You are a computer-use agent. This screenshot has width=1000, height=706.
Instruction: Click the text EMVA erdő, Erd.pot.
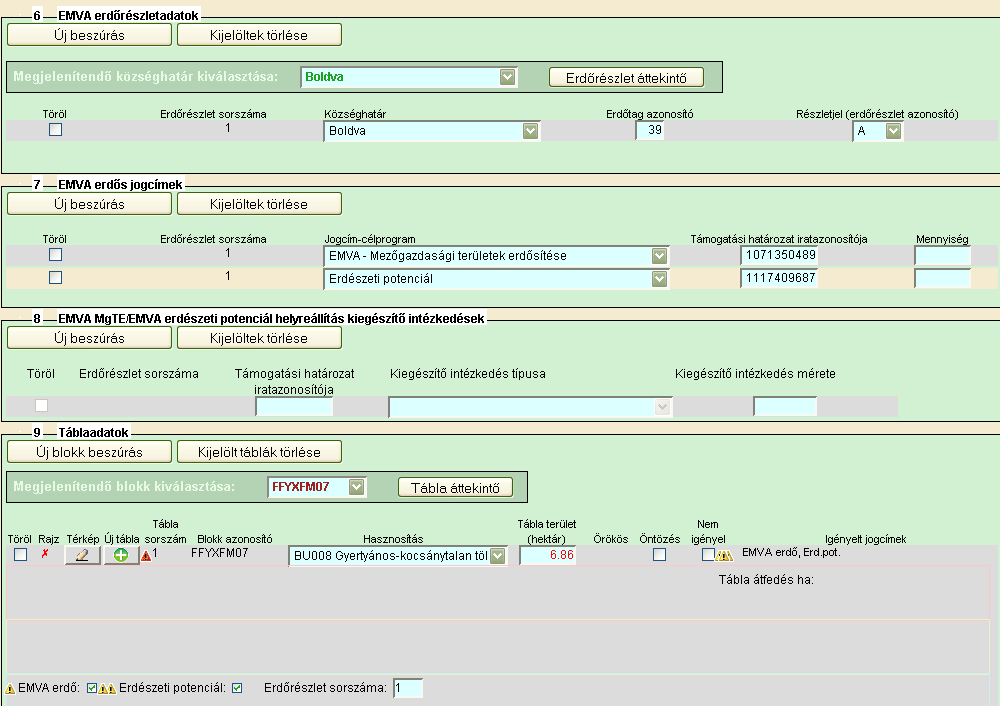click(x=791, y=552)
